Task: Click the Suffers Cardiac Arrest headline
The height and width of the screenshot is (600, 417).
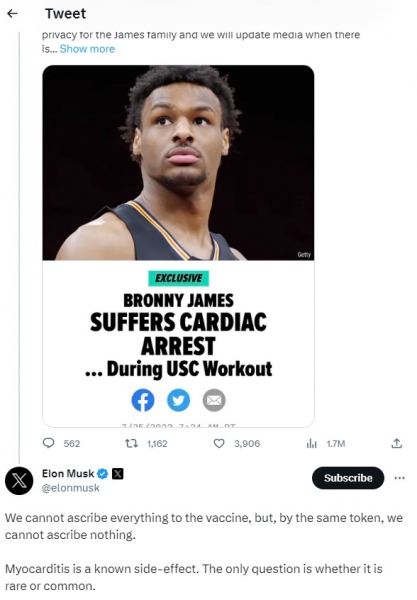Action: point(178,334)
